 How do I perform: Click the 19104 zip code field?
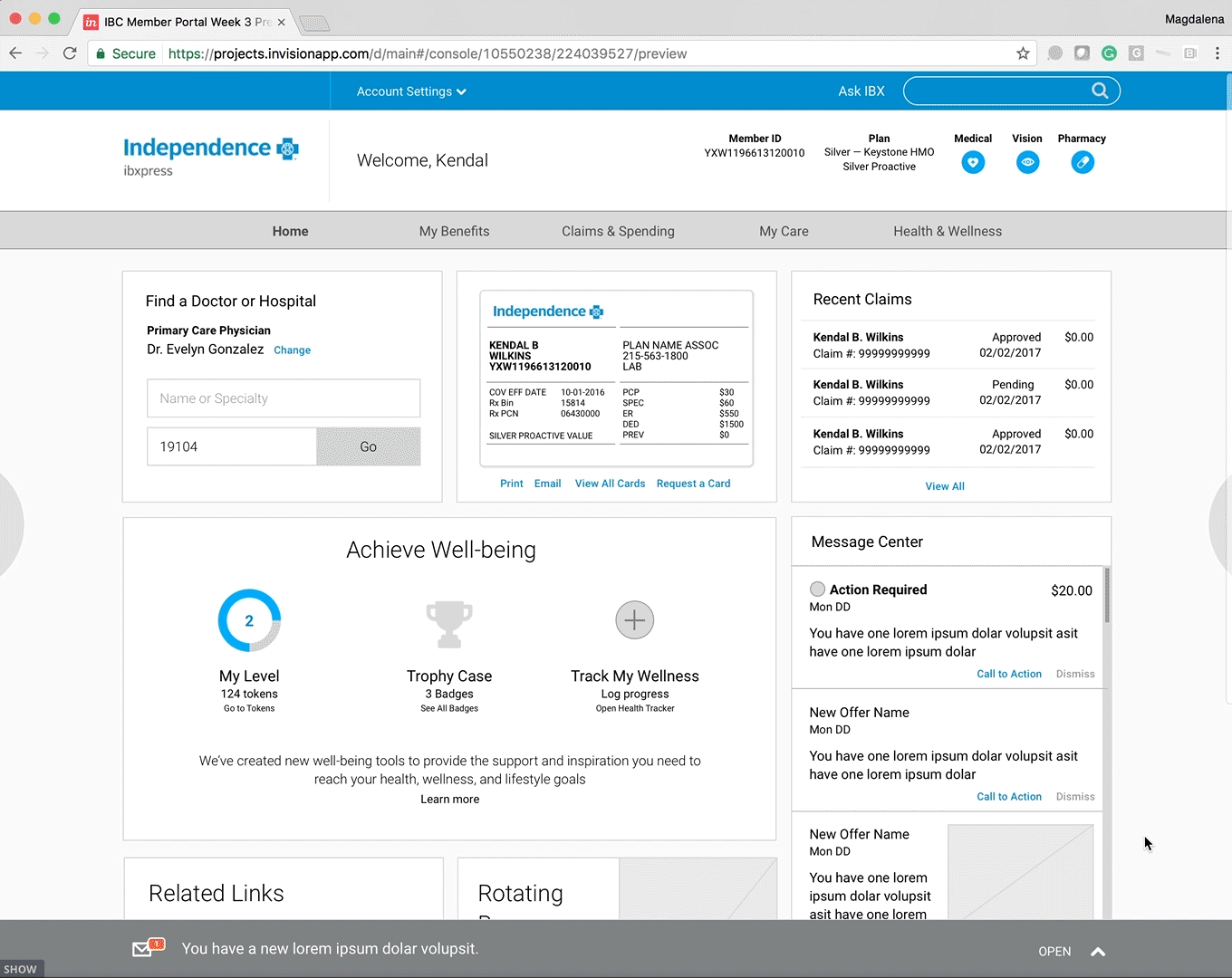point(232,446)
